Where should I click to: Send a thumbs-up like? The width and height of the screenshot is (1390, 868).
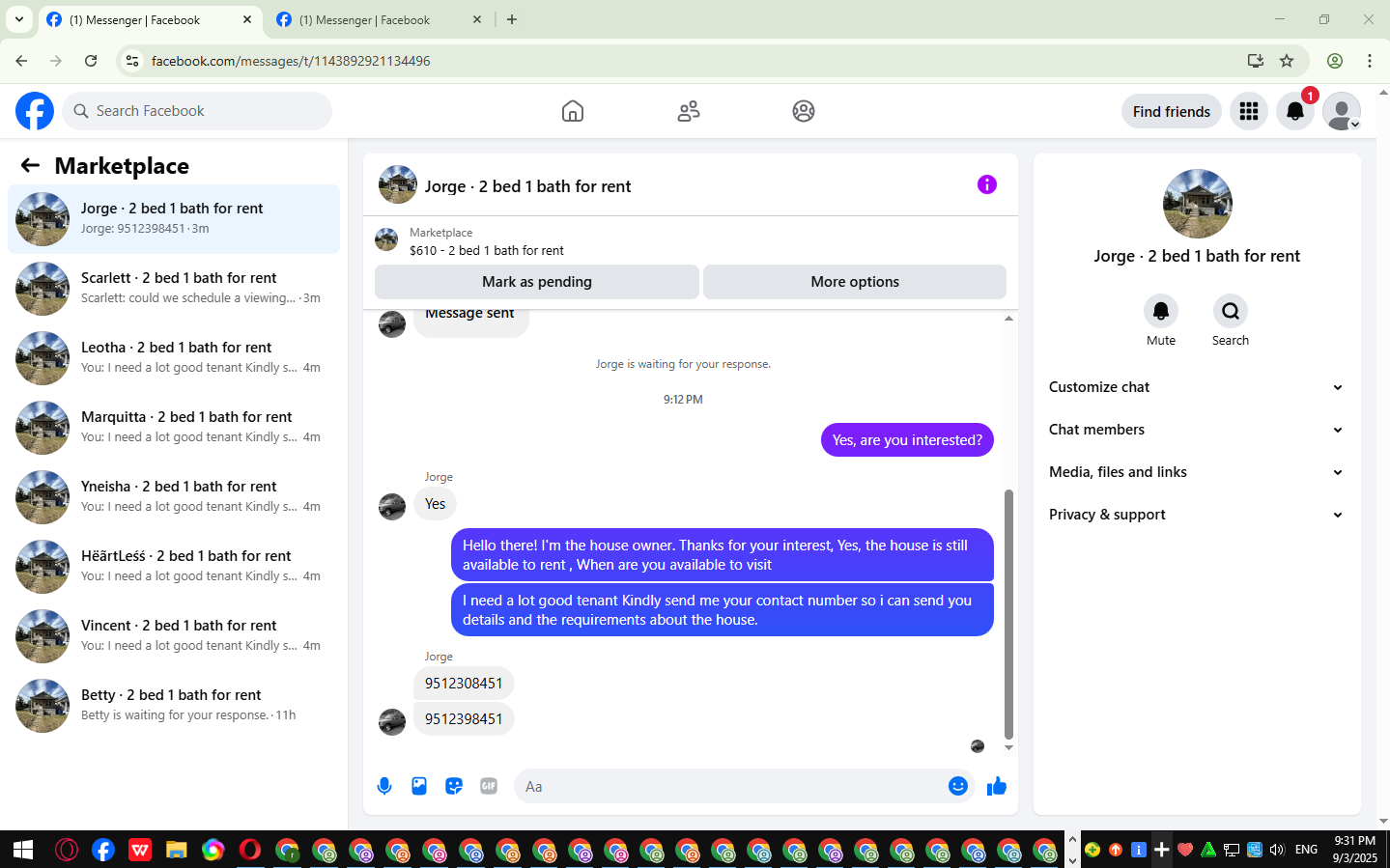[997, 786]
